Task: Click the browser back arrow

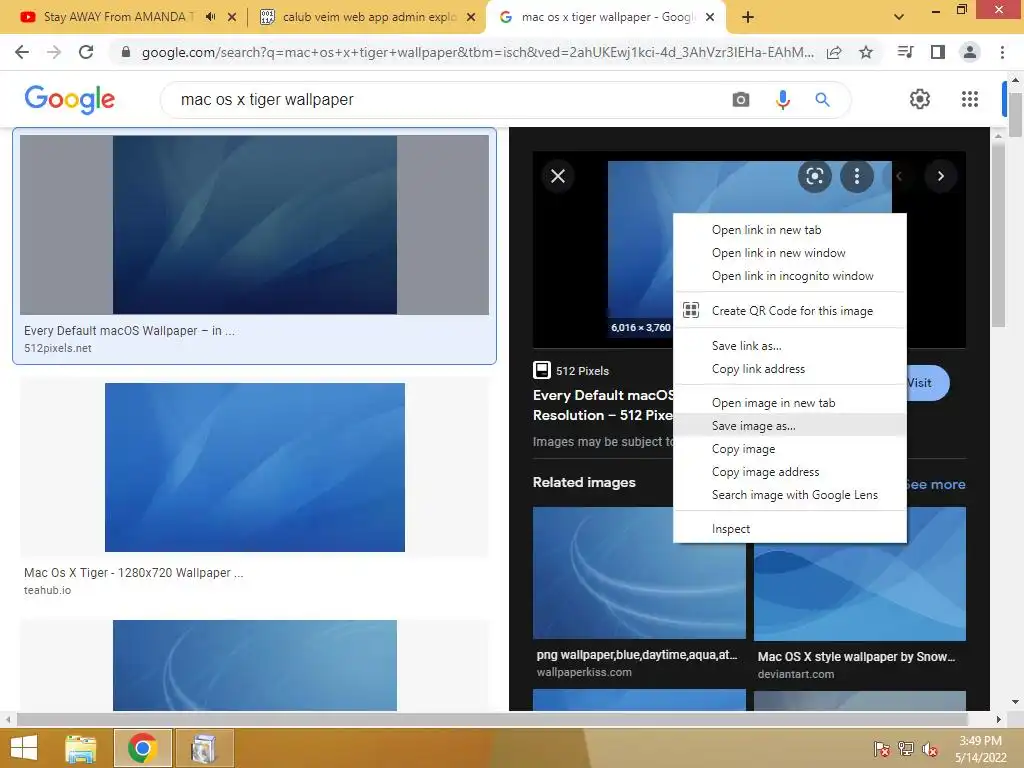Action: pos(22,52)
